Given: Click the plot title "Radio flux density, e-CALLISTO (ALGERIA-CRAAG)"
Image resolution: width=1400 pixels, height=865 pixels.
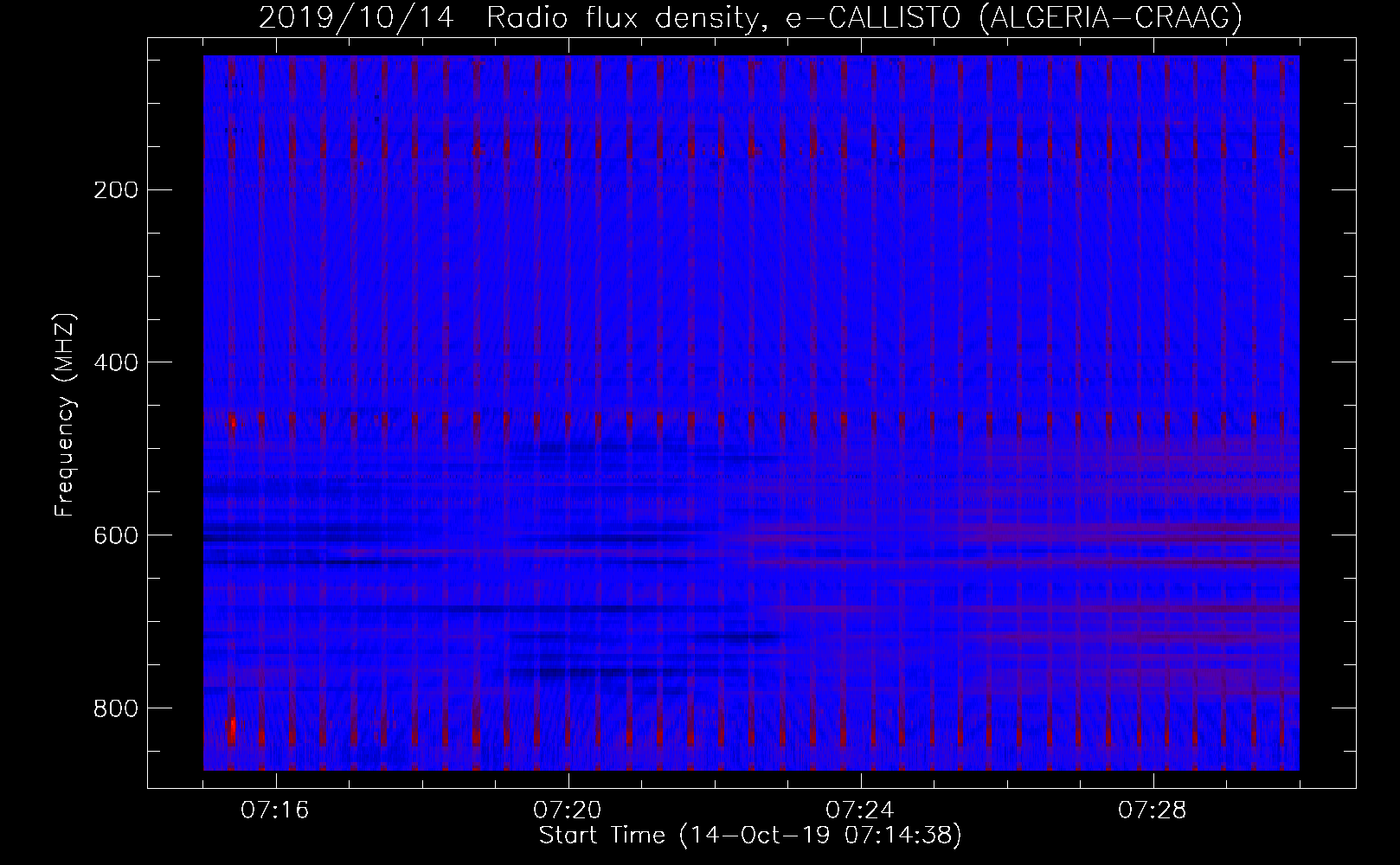Looking at the screenshot, I should (x=864, y=18).
